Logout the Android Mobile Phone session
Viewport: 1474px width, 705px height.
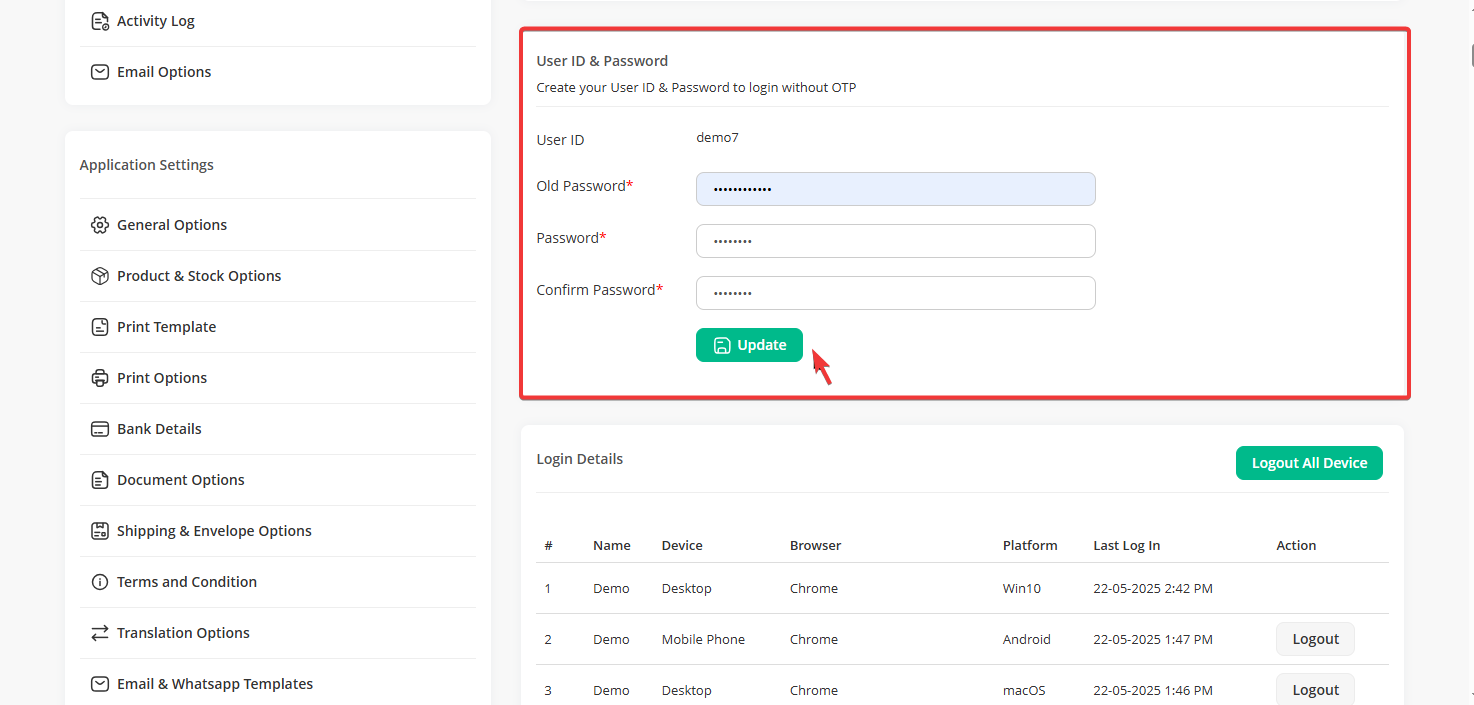(1314, 639)
